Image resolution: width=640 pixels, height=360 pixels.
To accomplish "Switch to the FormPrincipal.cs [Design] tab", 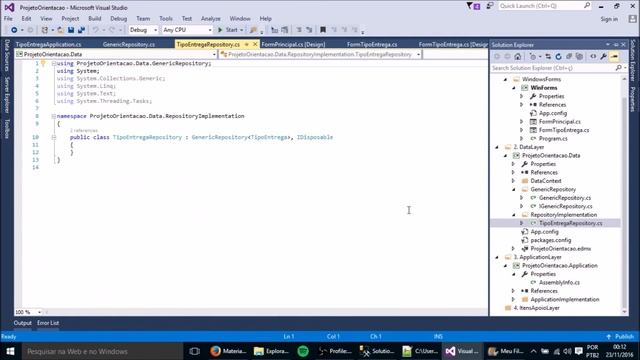I will click(293, 44).
